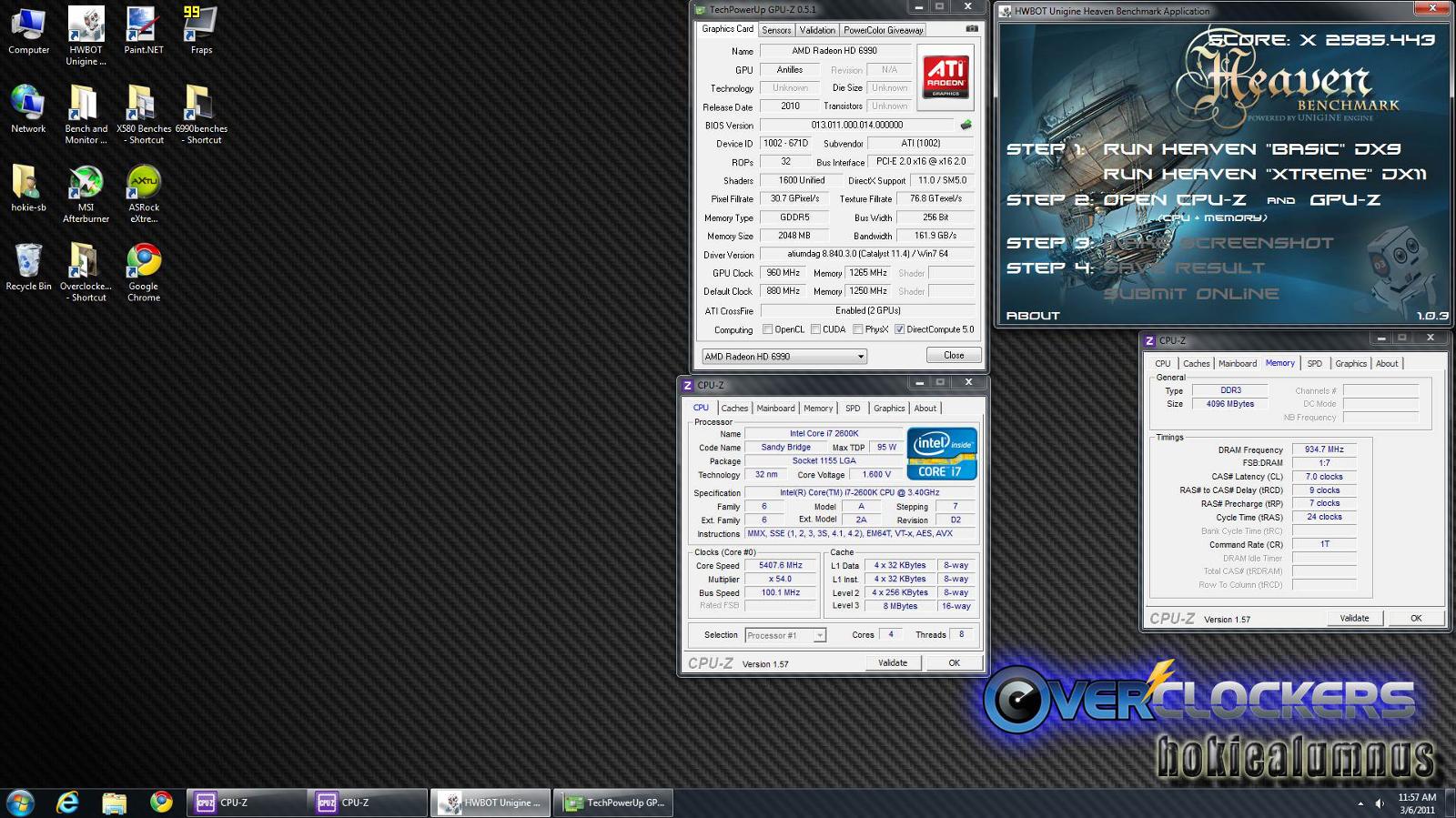Image resolution: width=1456 pixels, height=818 pixels.
Task: Click OK in CPU-Z processor window
Action: point(954,662)
